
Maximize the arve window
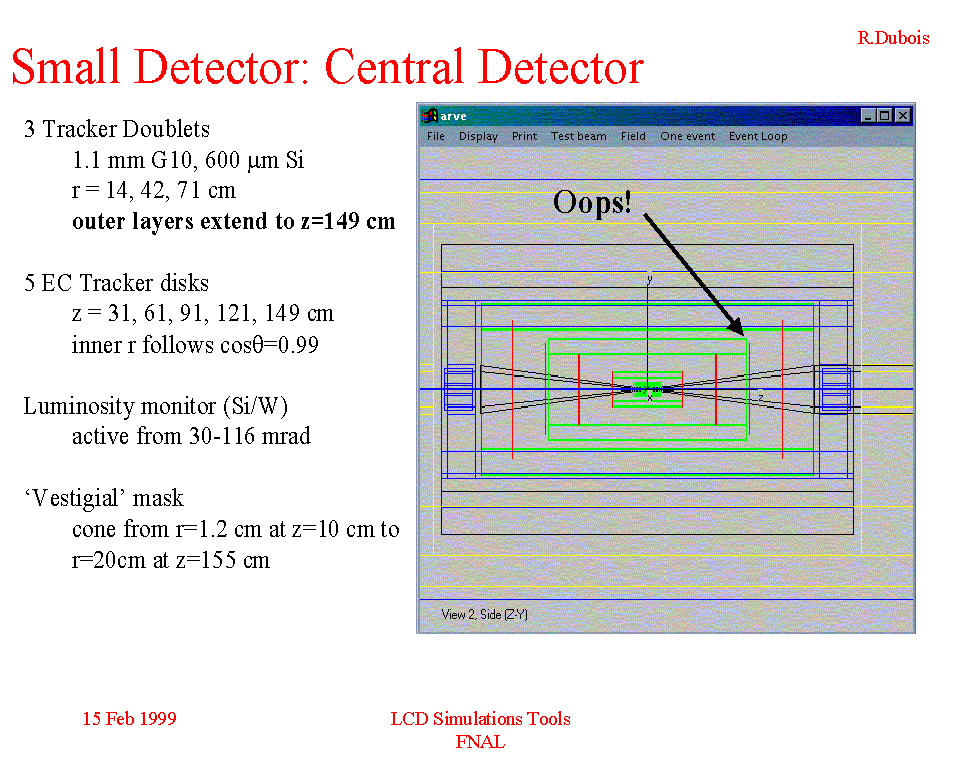(885, 116)
